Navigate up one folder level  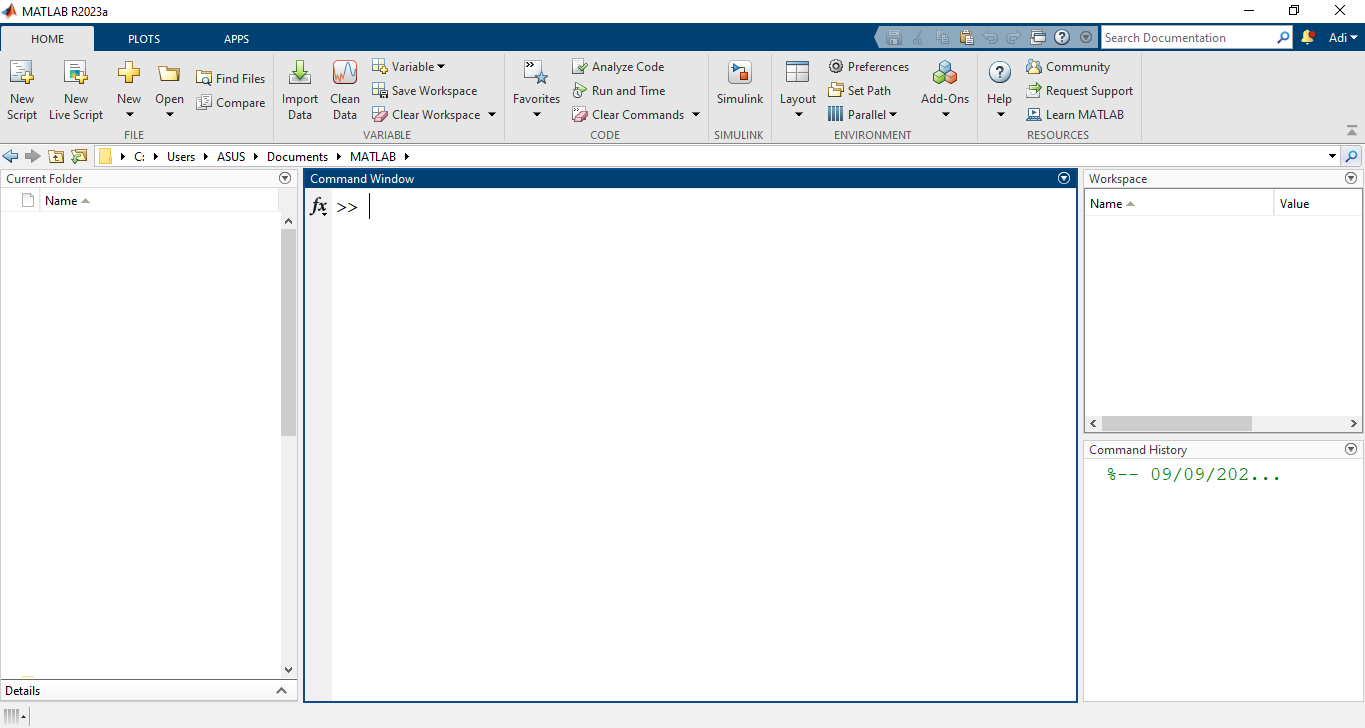pyautogui.click(x=56, y=157)
